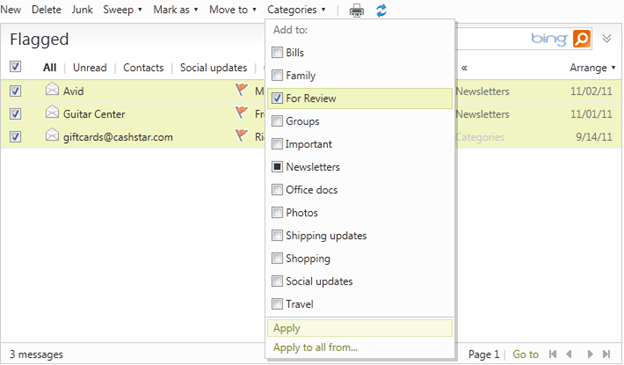Check the Bills category checkbox
The height and width of the screenshot is (365, 624).
(277, 52)
